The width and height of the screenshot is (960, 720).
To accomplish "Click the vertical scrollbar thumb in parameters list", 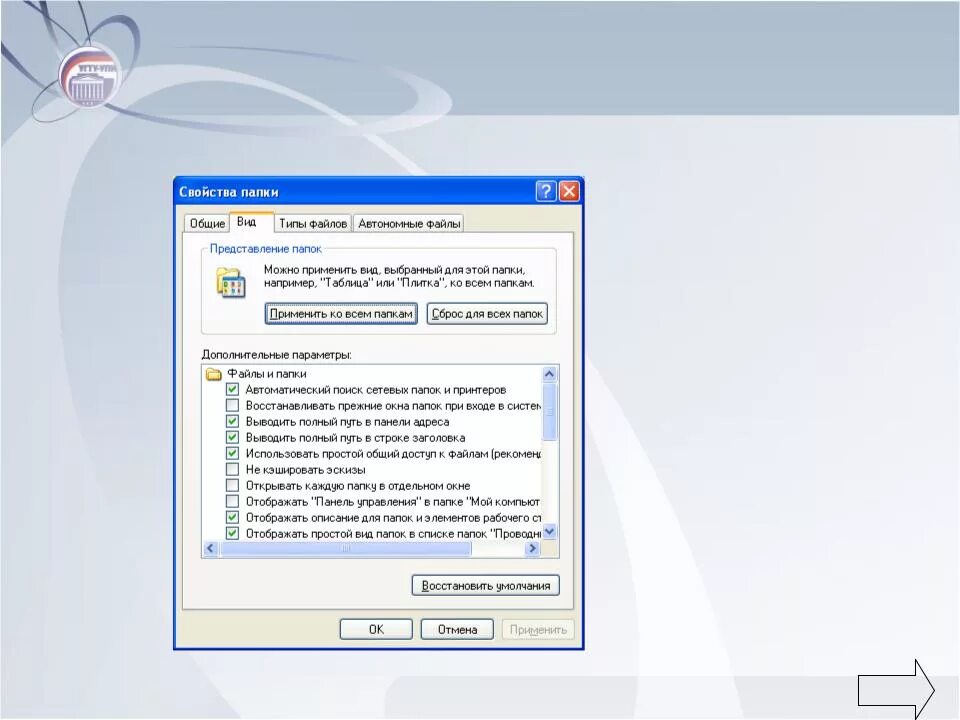I will (x=549, y=411).
